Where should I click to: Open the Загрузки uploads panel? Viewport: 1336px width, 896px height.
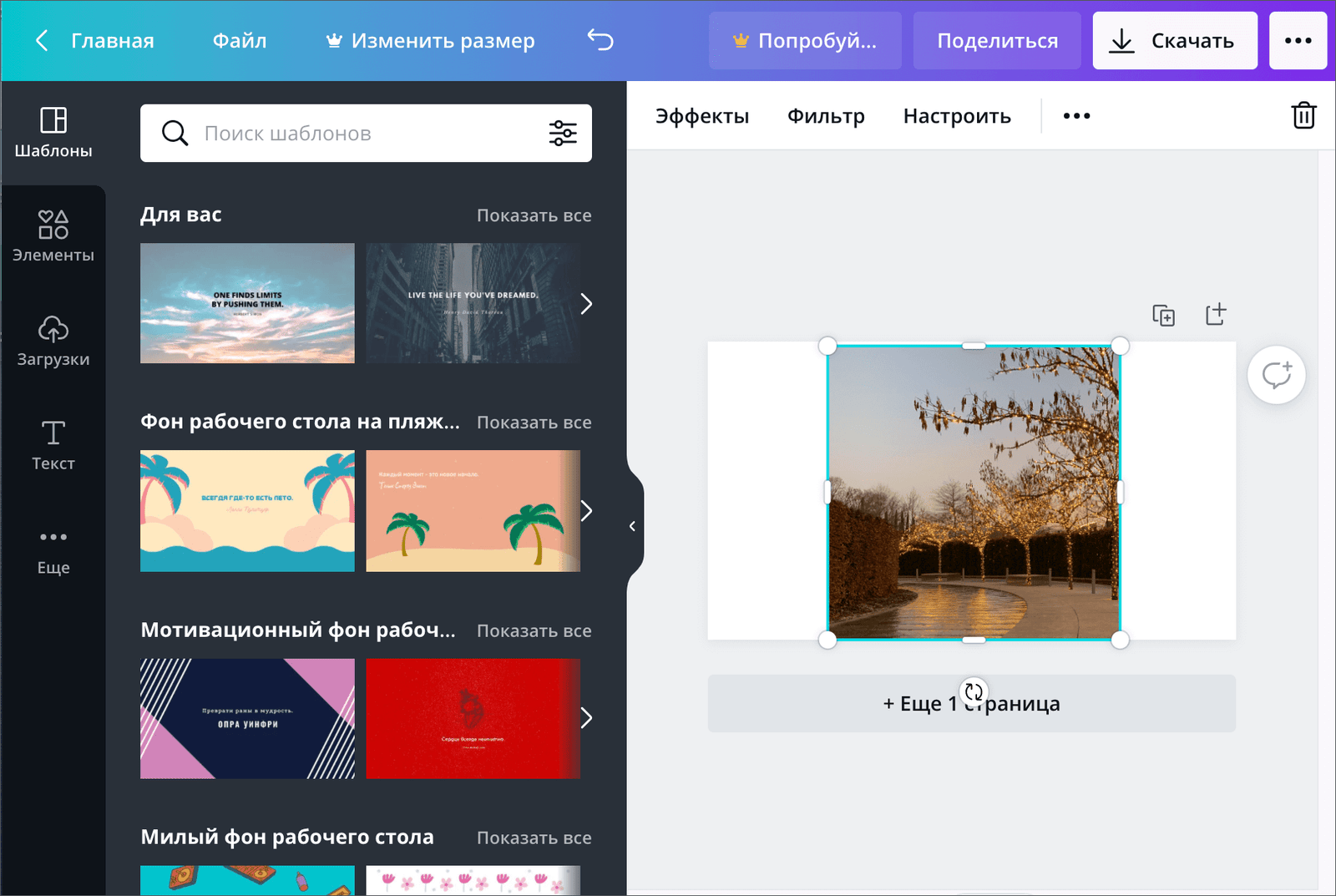tap(53, 341)
